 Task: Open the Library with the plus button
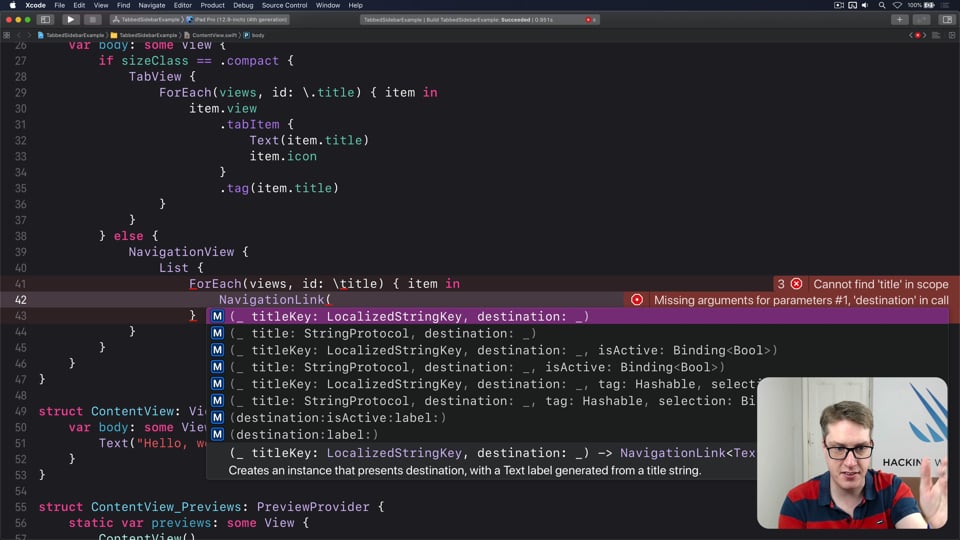(x=899, y=20)
